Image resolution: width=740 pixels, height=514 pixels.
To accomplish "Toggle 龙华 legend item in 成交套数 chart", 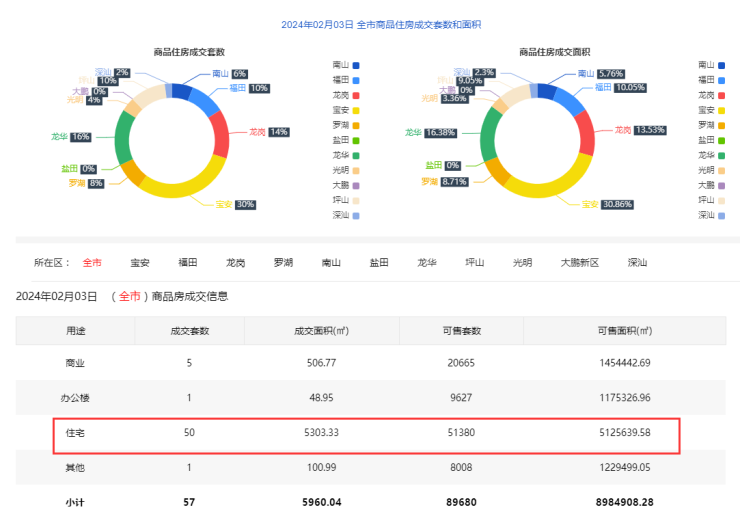I will click(x=347, y=155).
